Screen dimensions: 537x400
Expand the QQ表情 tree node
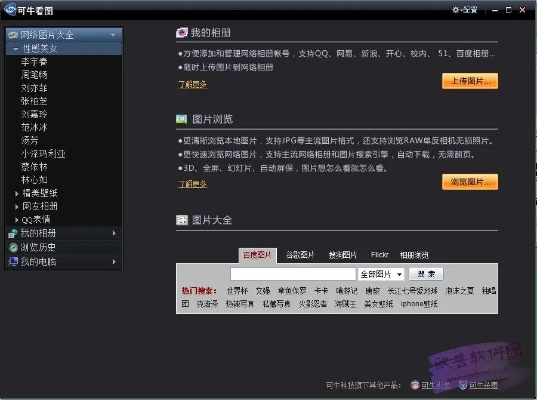coord(16,220)
